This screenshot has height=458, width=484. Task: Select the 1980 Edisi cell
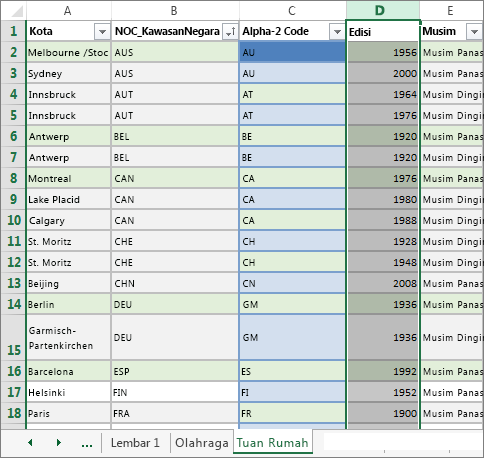[x=383, y=199]
